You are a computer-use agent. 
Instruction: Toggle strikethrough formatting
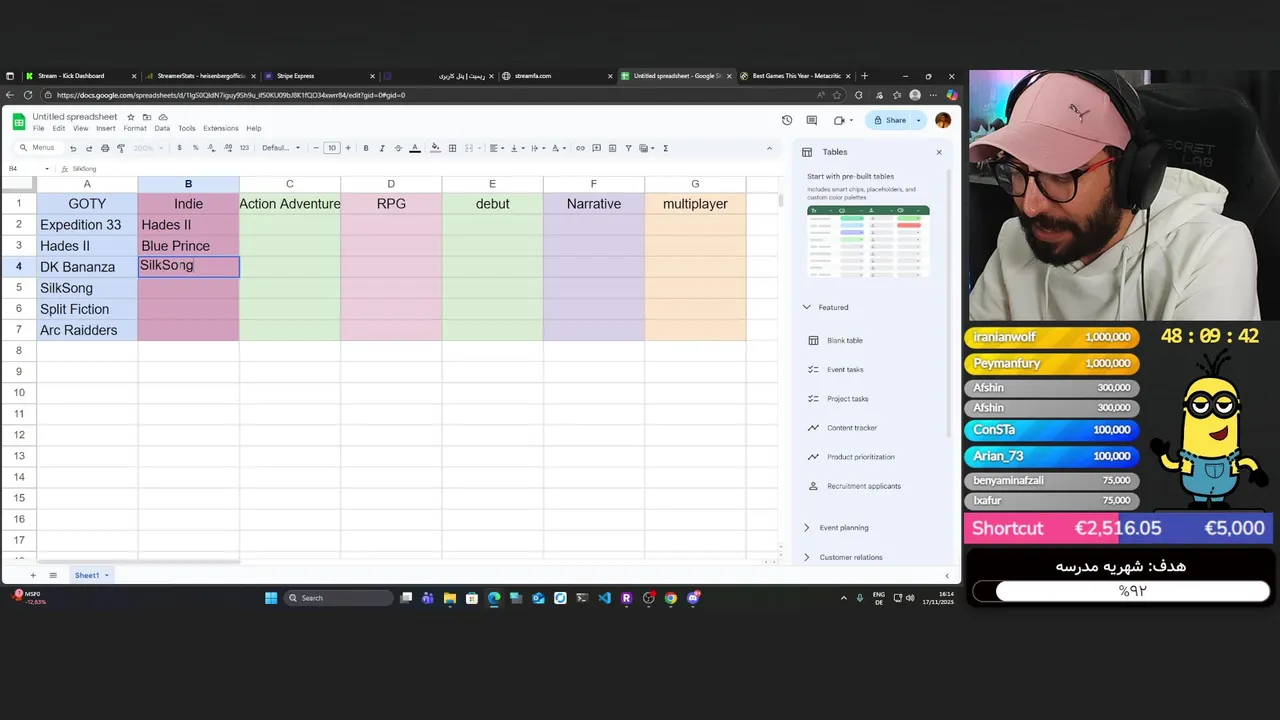coord(398,148)
